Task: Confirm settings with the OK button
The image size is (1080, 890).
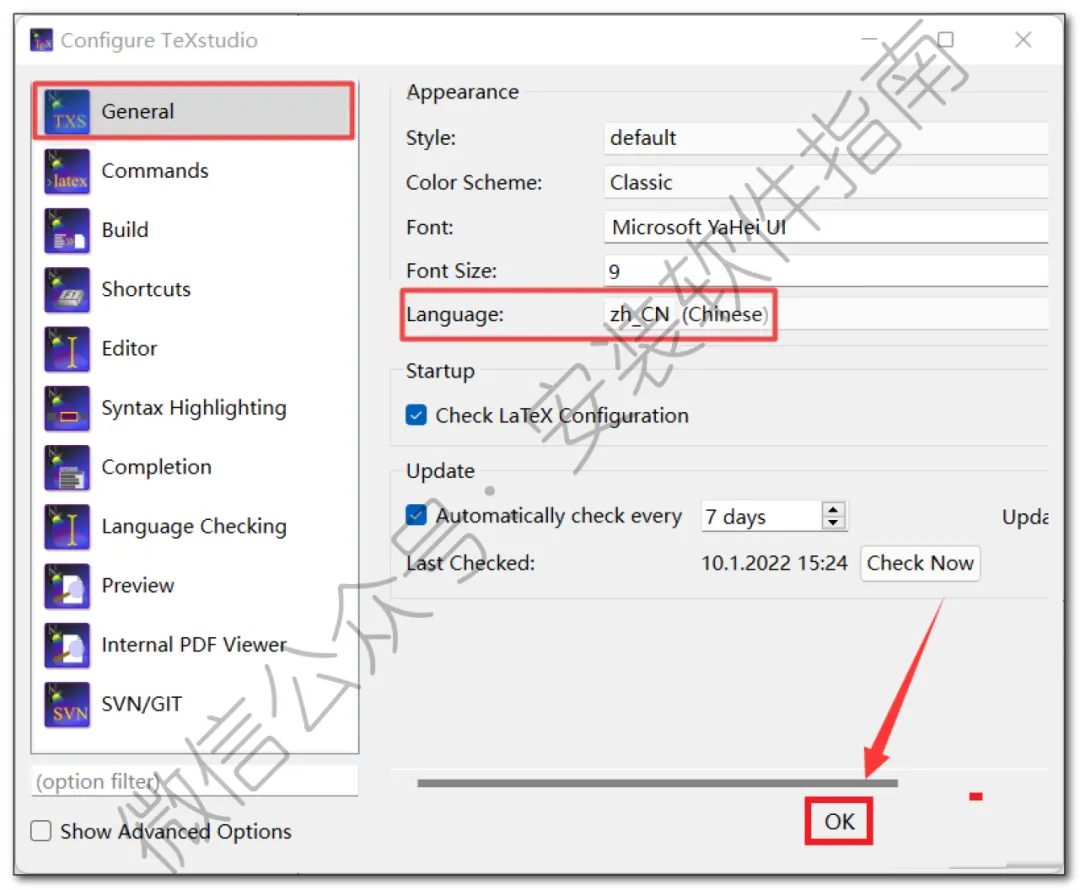Action: click(839, 821)
